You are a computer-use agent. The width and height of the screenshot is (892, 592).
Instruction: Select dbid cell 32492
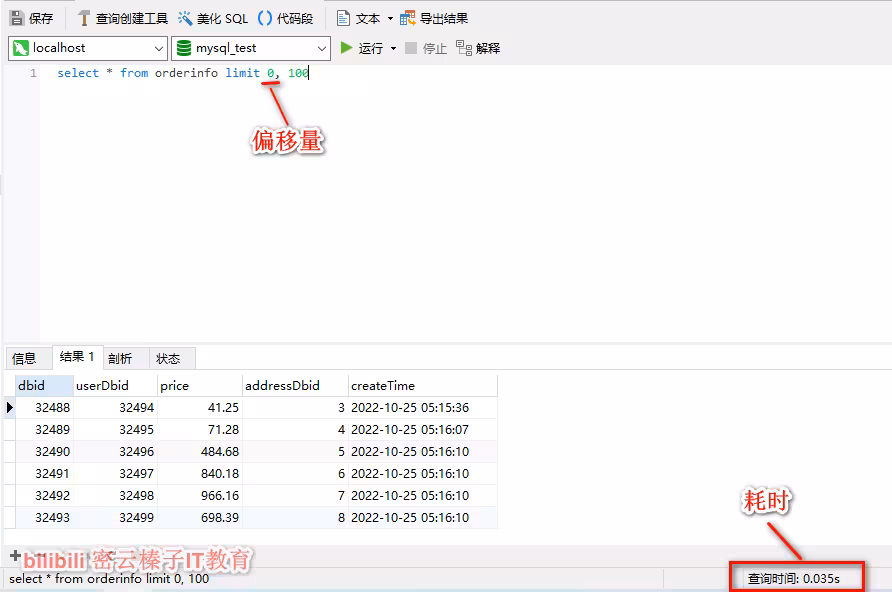pyautogui.click(x=44, y=495)
